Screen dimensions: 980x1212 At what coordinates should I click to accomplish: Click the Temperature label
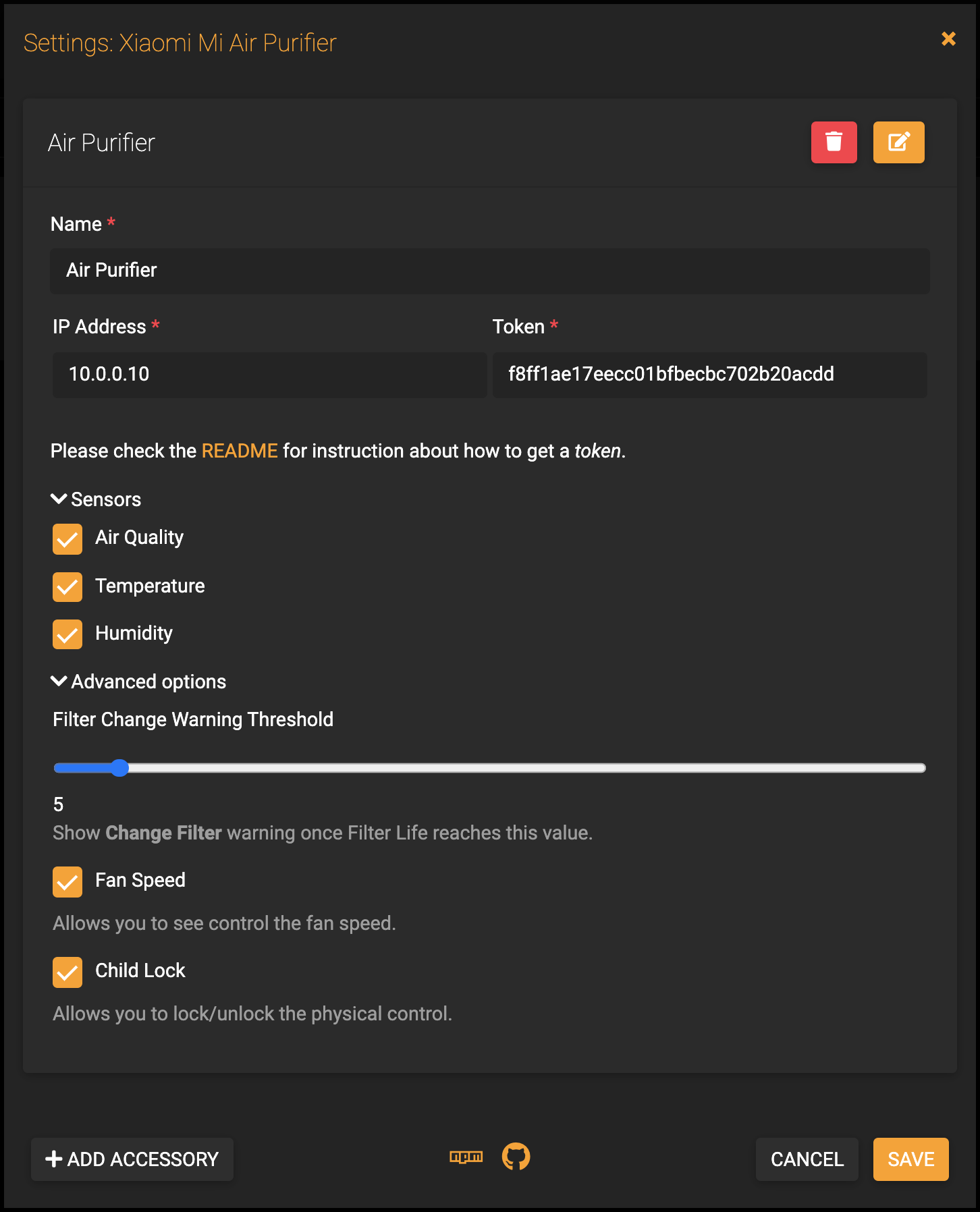[x=150, y=586]
